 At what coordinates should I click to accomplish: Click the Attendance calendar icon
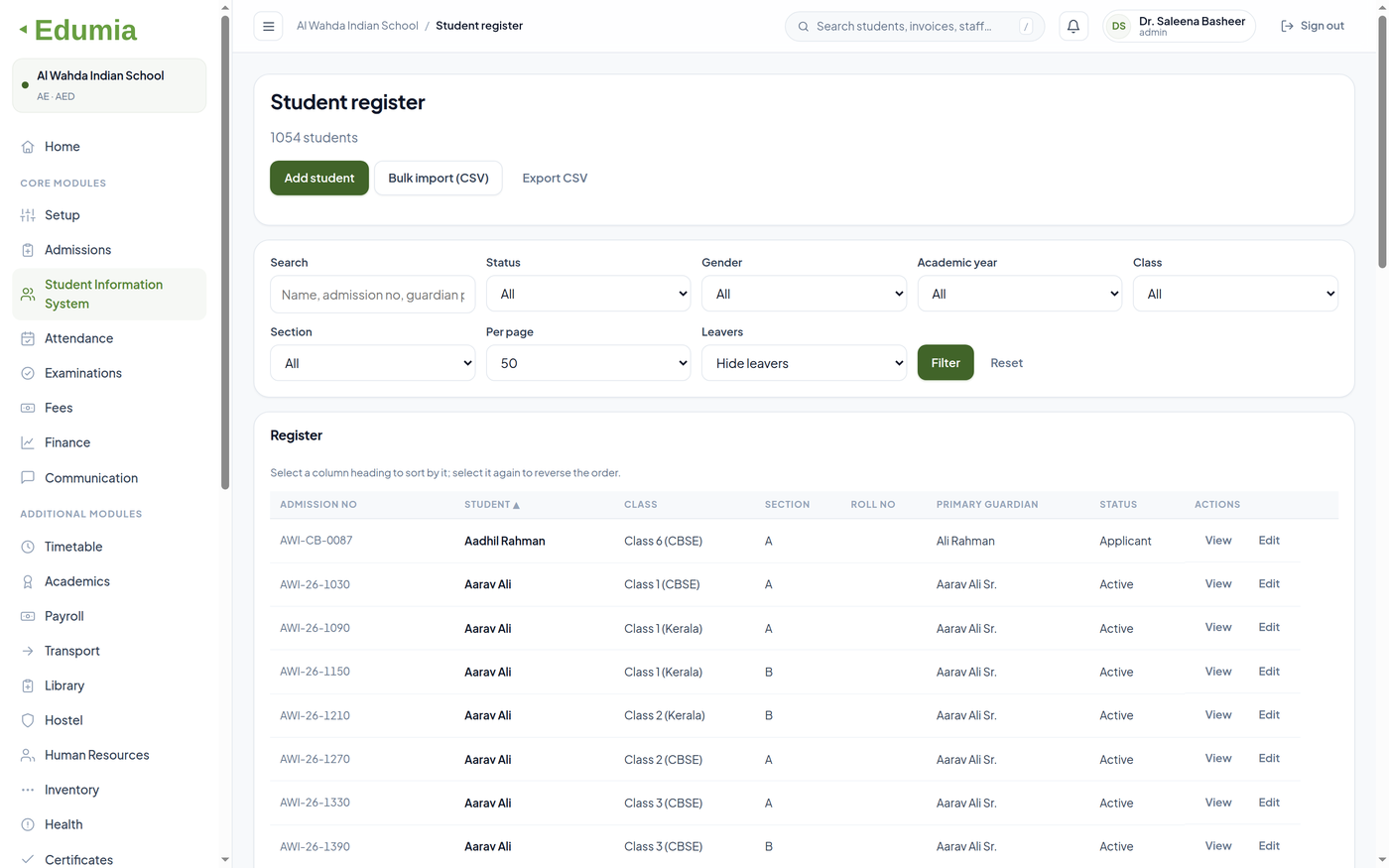point(28,338)
